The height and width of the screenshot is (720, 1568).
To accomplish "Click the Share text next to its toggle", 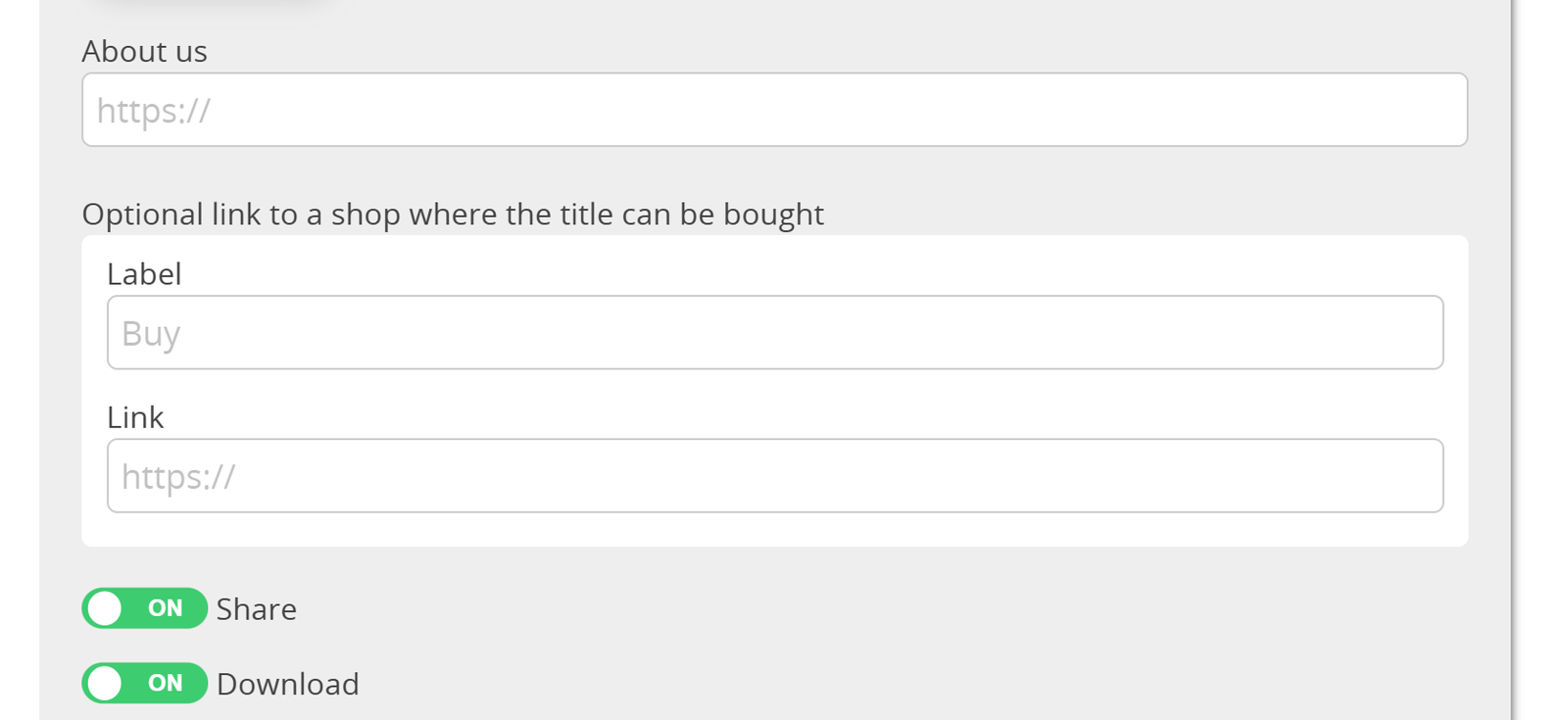I will (x=256, y=608).
